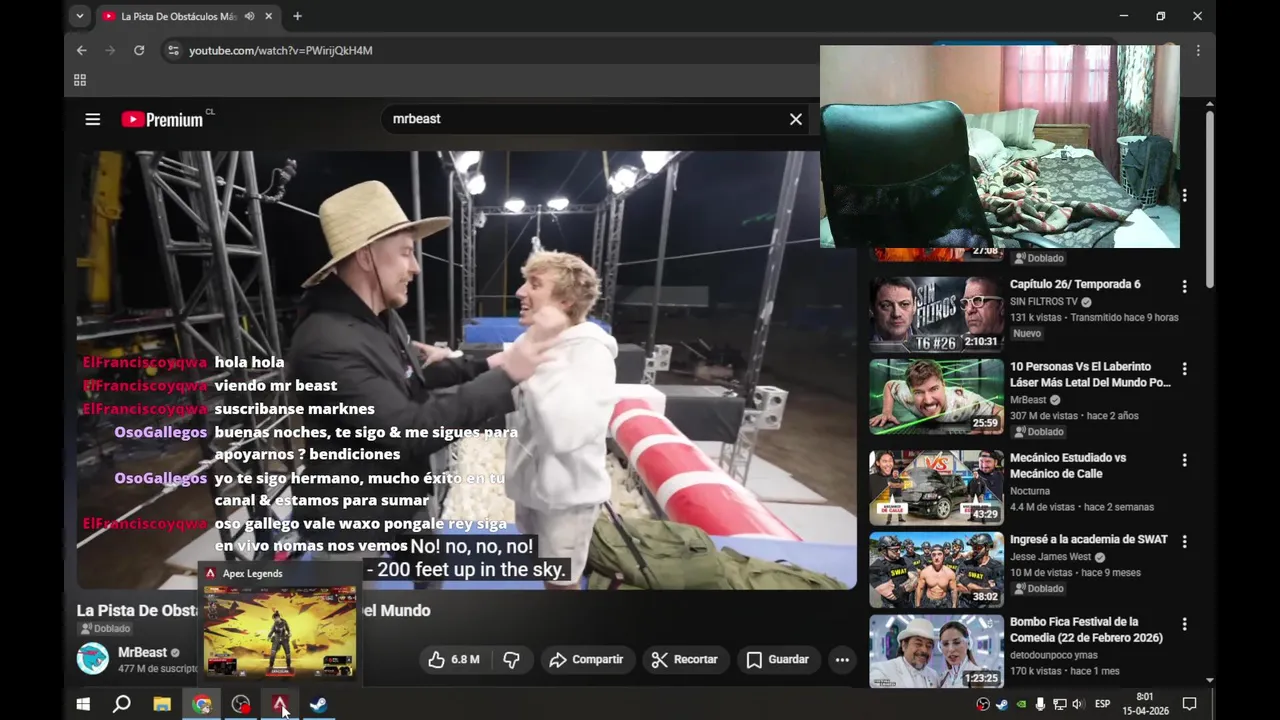Open the Windows notification center

click(1190, 704)
